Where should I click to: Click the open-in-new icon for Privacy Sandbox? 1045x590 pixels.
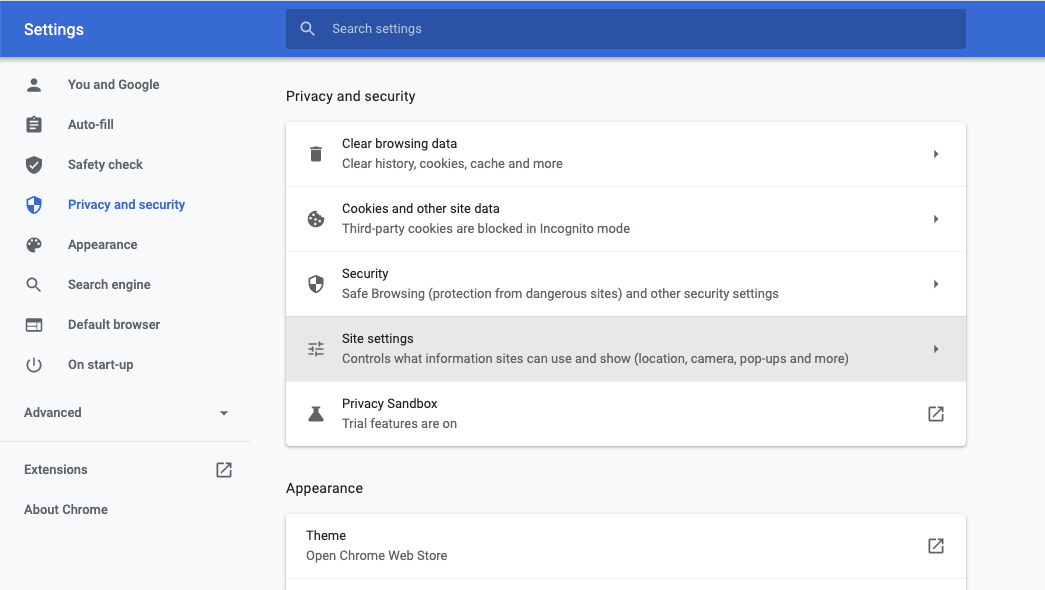point(936,414)
